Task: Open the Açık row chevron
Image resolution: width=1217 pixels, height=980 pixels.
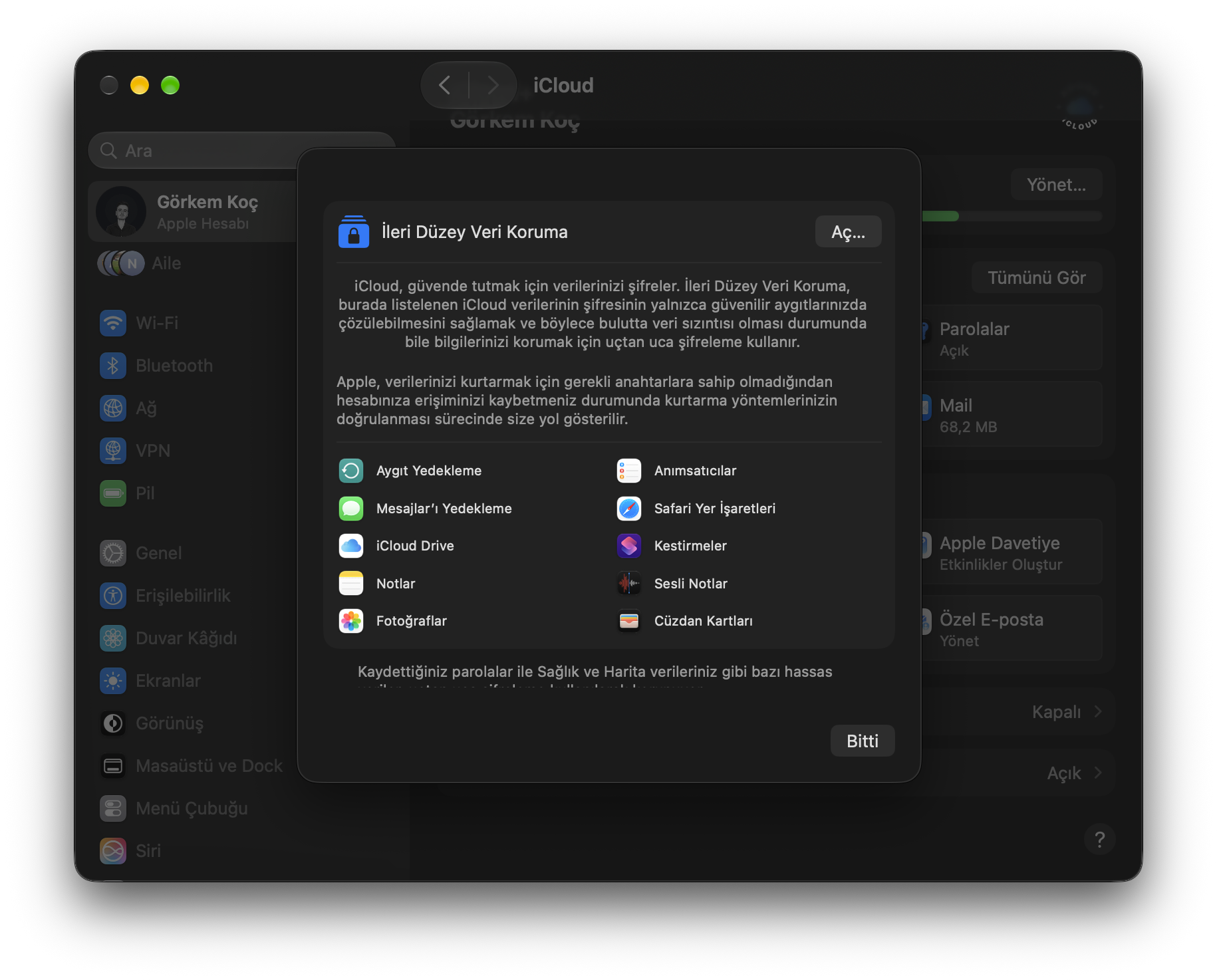Action: pyautogui.click(x=1098, y=773)
